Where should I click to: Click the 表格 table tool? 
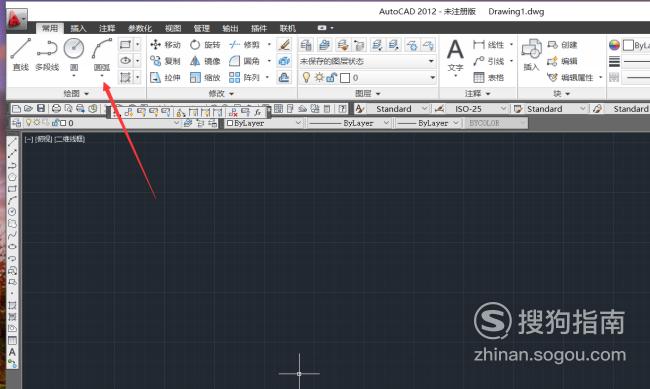click(488, 78)
